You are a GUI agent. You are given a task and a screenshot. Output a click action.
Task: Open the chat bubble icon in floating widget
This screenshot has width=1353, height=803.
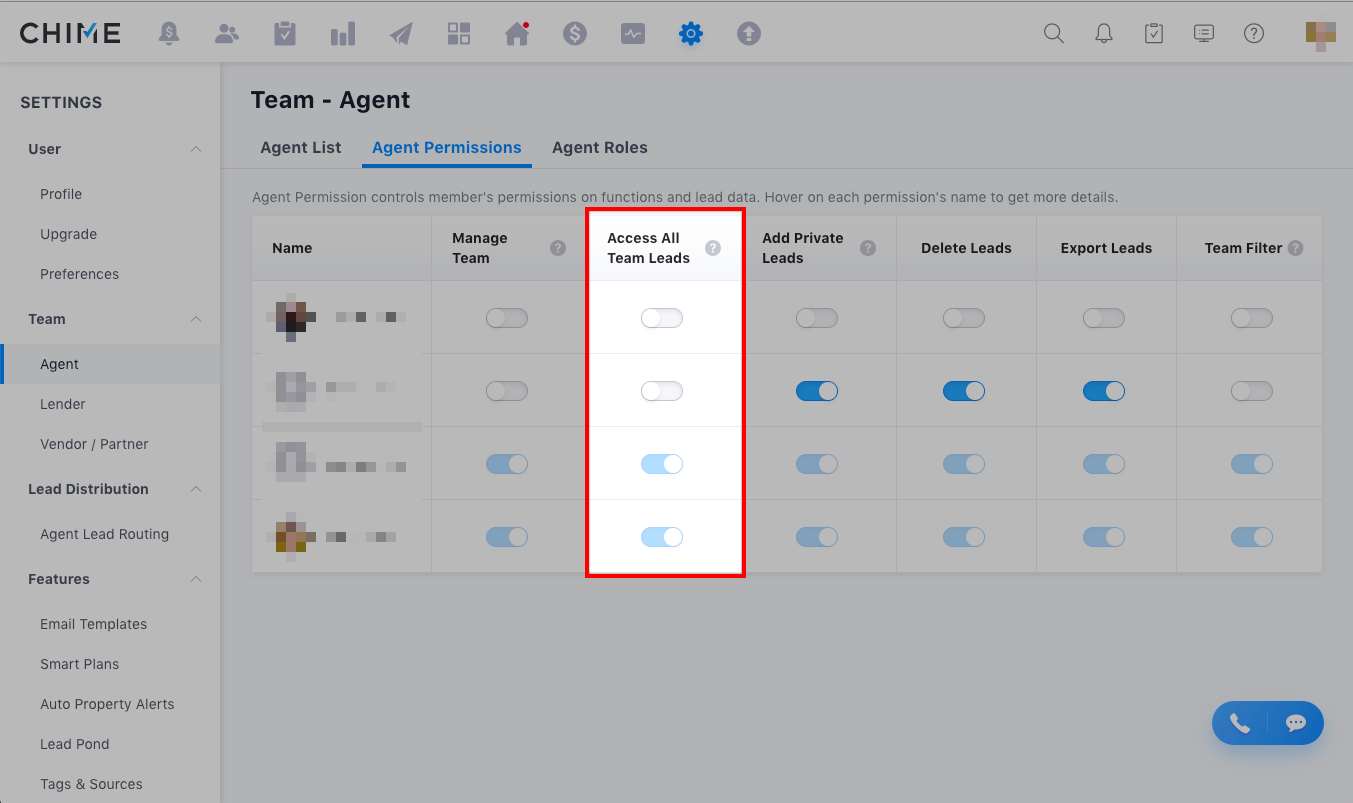click(1296, 723)
